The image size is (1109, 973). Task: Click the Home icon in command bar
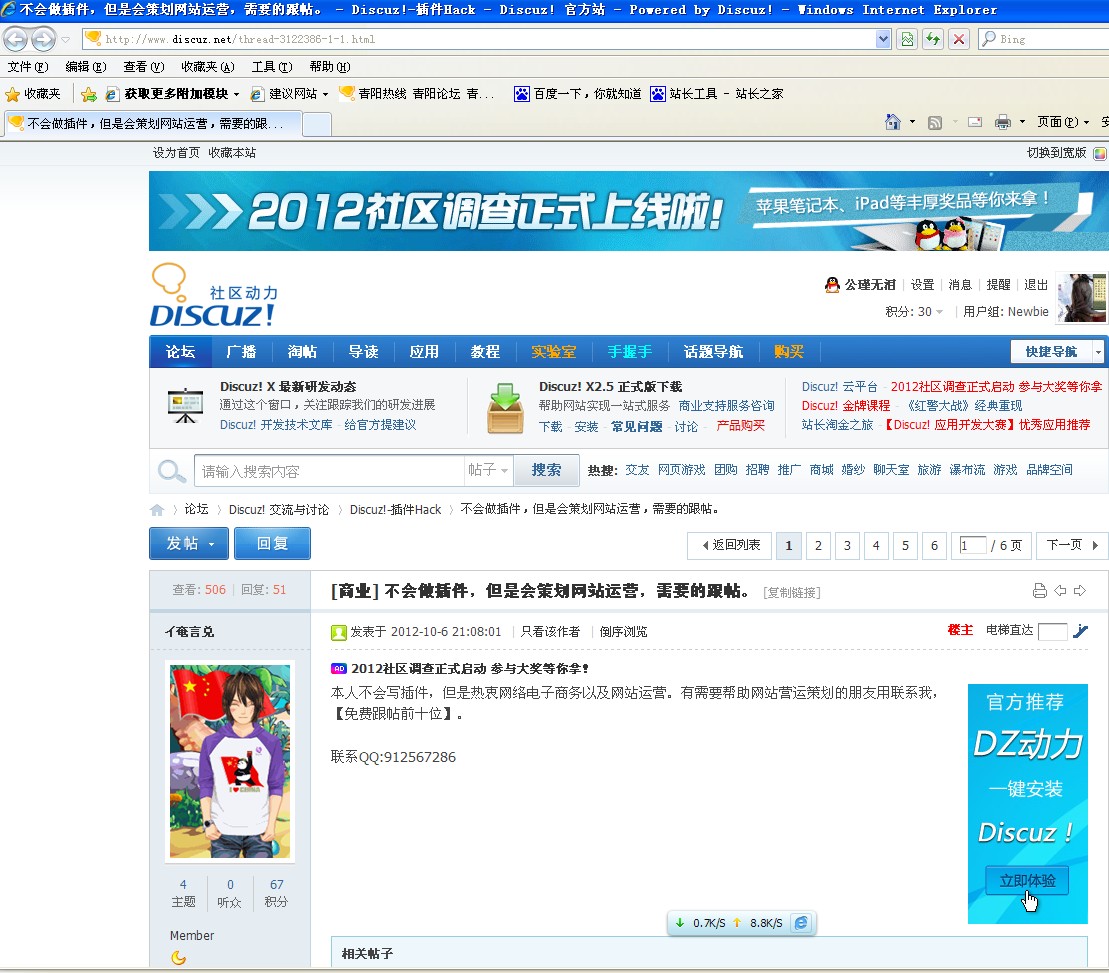pyautogui.click(x=893, y=122)
